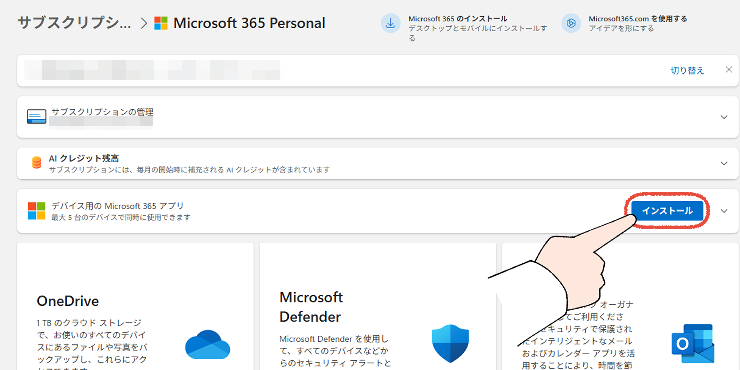Click the Microsoft 365 のインストール download icon
The image size is (740, 370).
(x=391, y=23)
